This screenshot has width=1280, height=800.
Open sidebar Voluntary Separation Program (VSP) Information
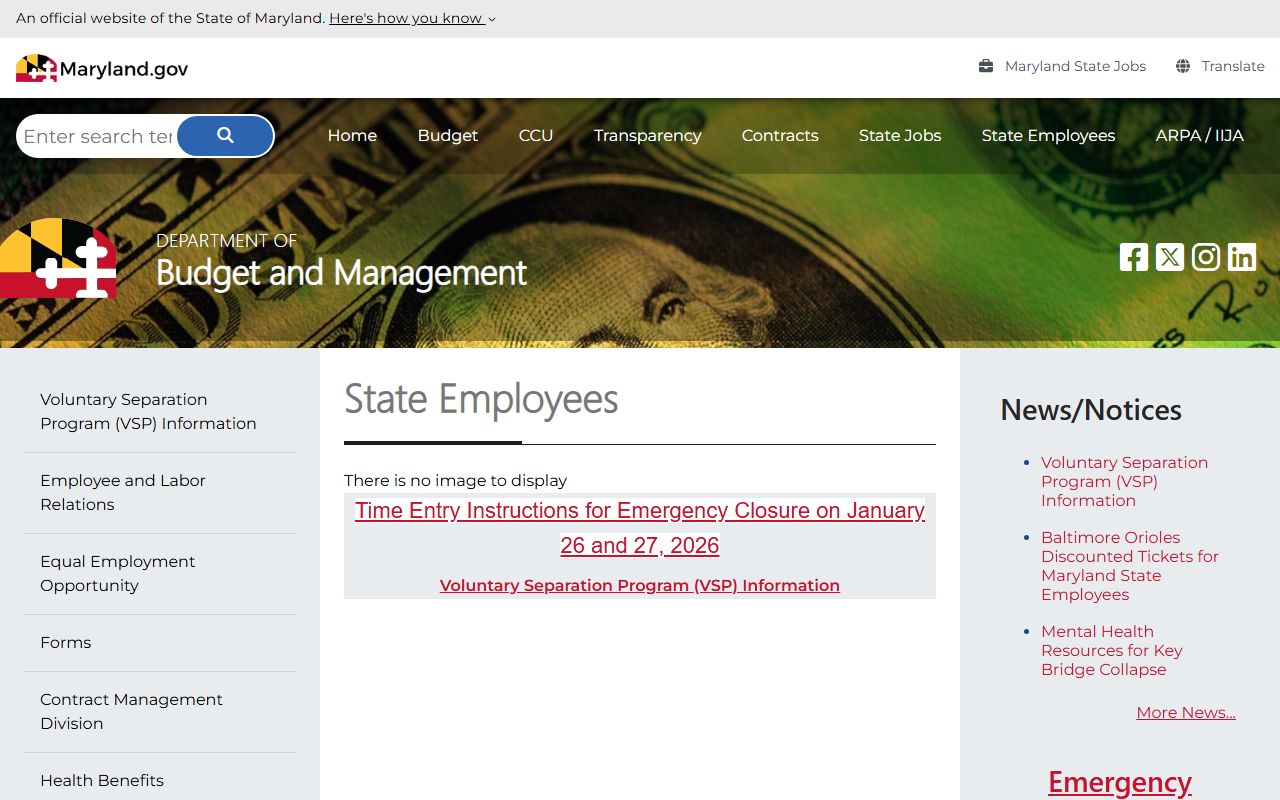point(160,411)
